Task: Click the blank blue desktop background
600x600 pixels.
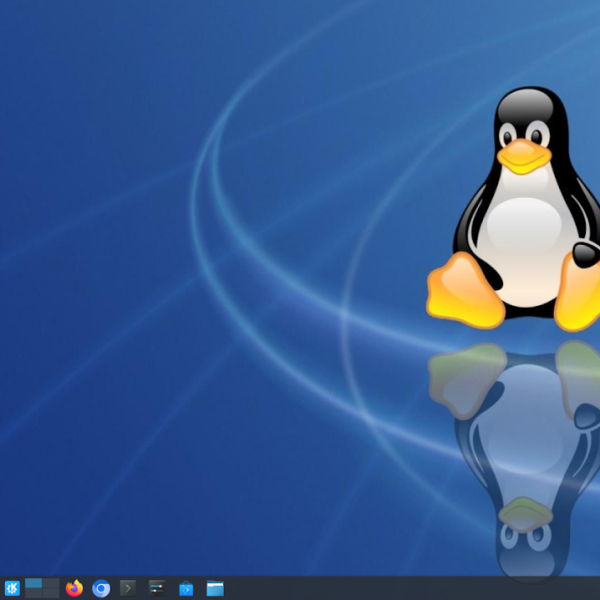Action: click(x=100, y=150)
